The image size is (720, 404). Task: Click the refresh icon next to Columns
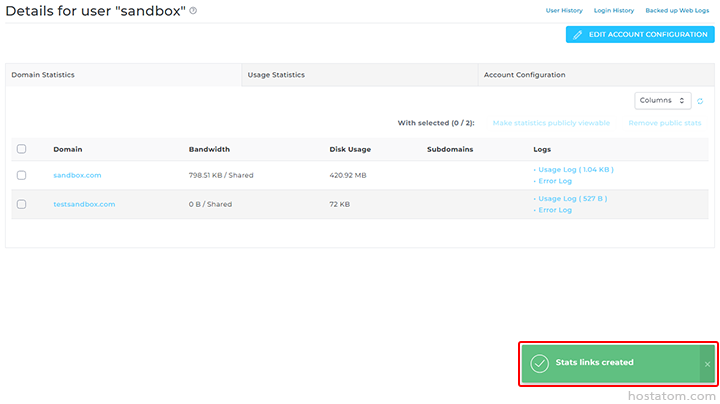pos(700,101)
